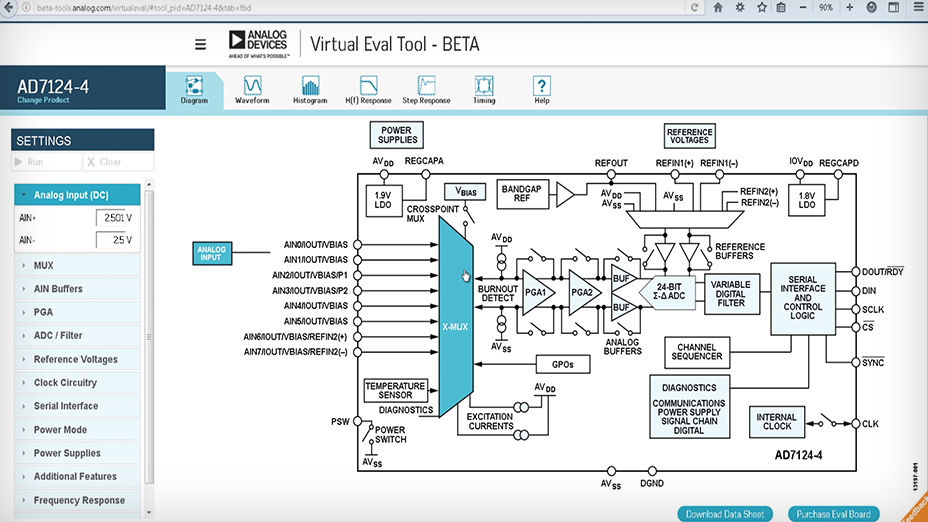Open the Histogram tab
928x522 pixels.
[x=310, y=90]
